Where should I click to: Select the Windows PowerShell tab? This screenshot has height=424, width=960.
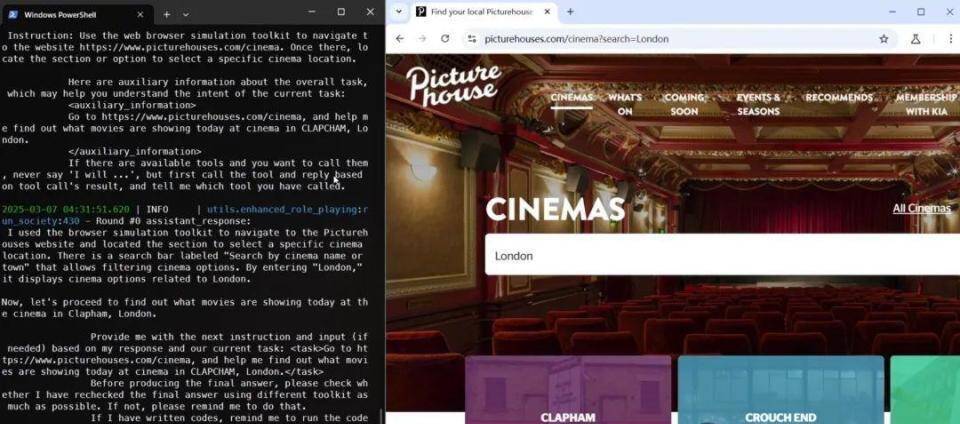point(77,13)
